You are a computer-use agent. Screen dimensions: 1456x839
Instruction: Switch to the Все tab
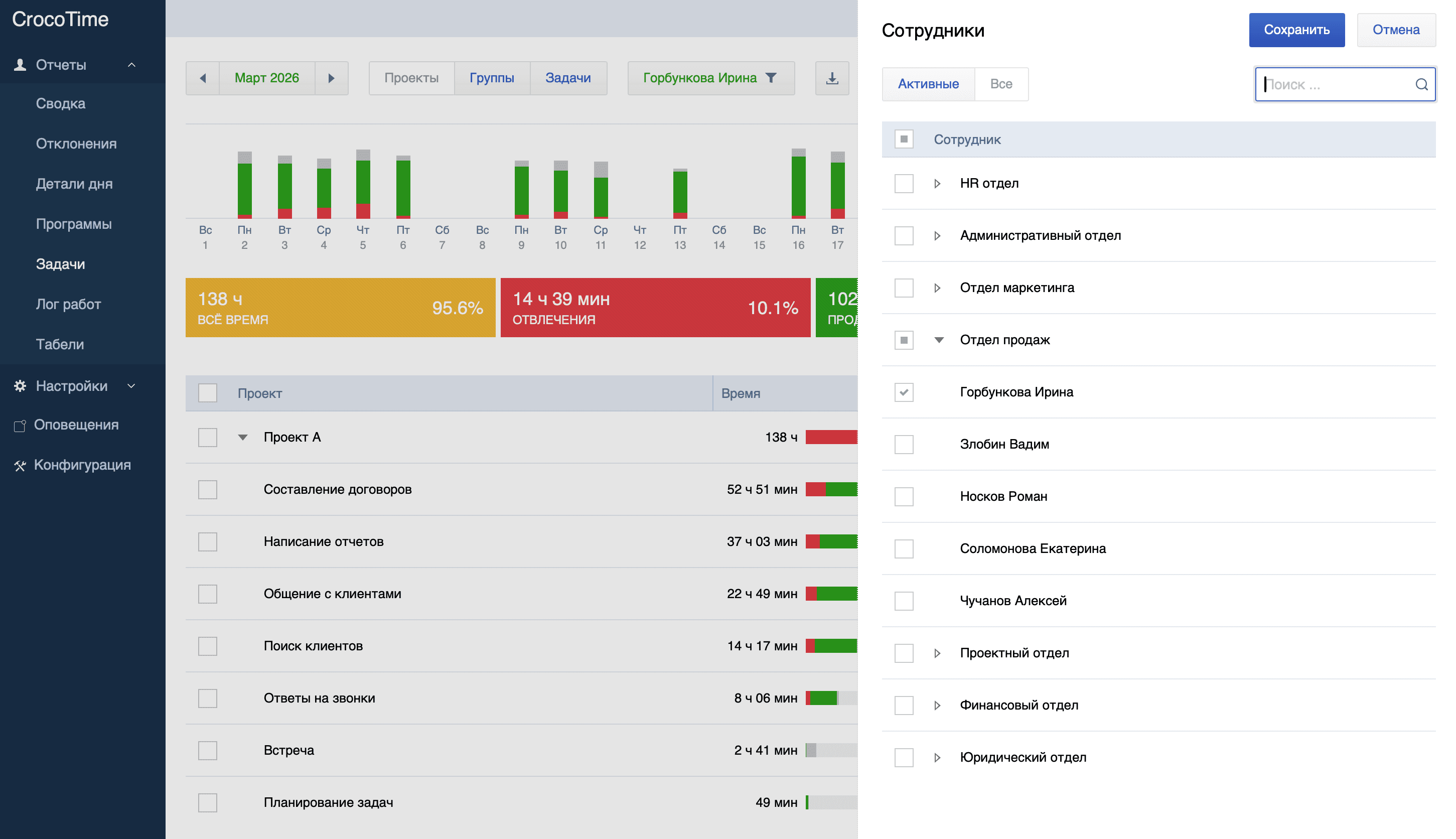point(1001,84)
